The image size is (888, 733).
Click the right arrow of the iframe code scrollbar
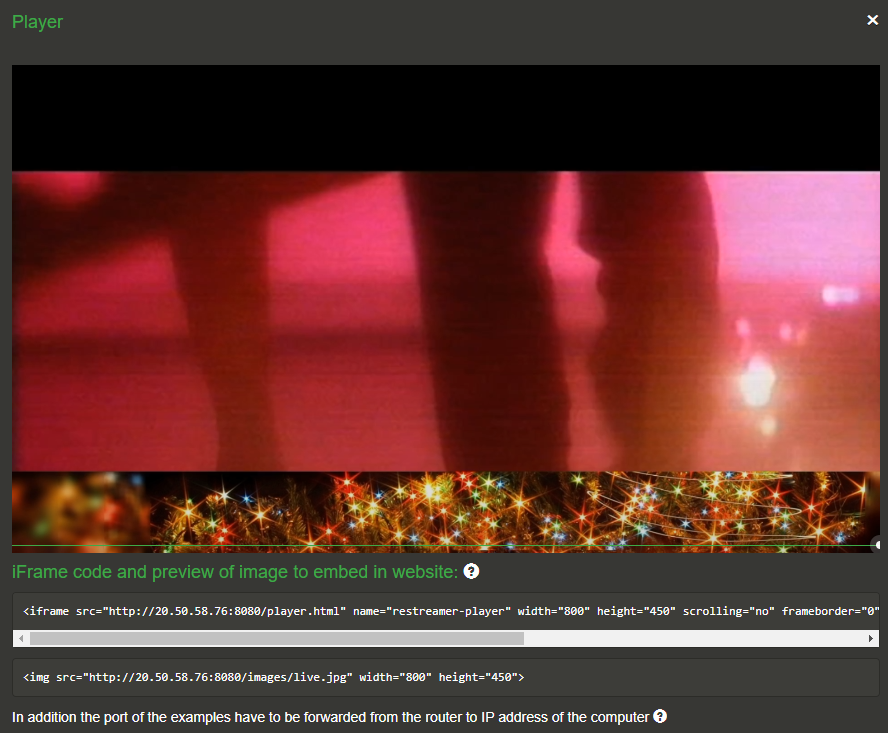click(871, 638)
